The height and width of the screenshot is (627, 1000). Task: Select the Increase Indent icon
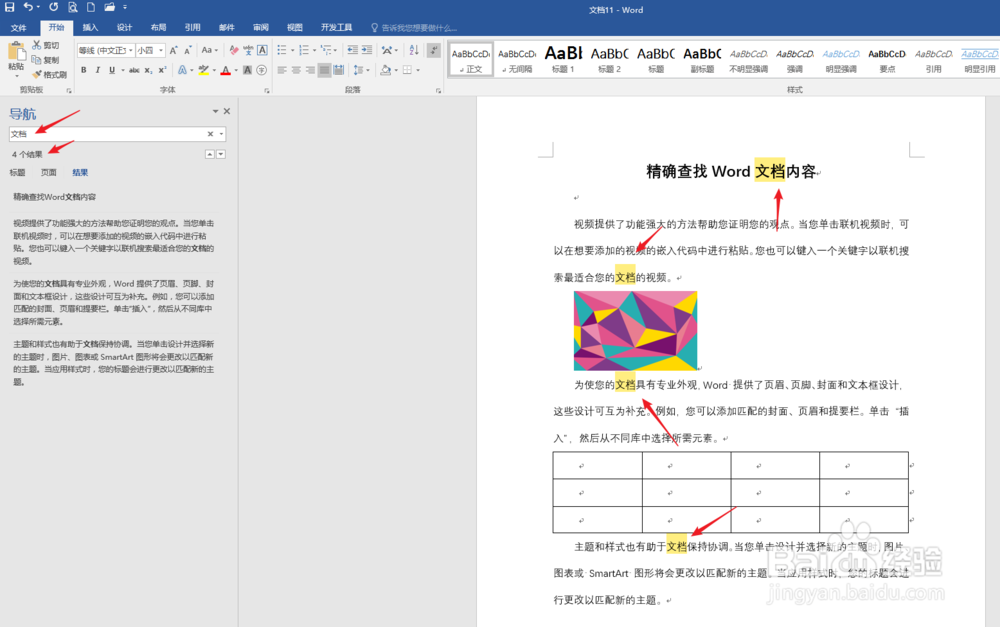pyautogui.click(x=366, y=50)
